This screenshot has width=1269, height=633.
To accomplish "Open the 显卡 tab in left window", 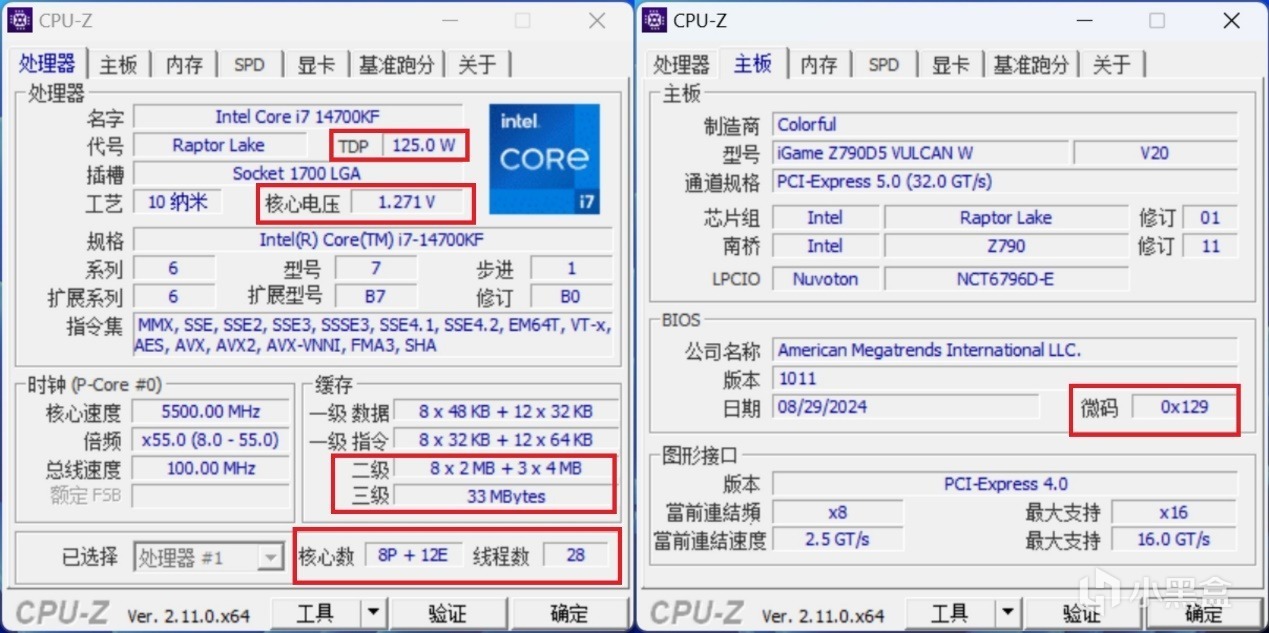I will (x=315, y=65).
